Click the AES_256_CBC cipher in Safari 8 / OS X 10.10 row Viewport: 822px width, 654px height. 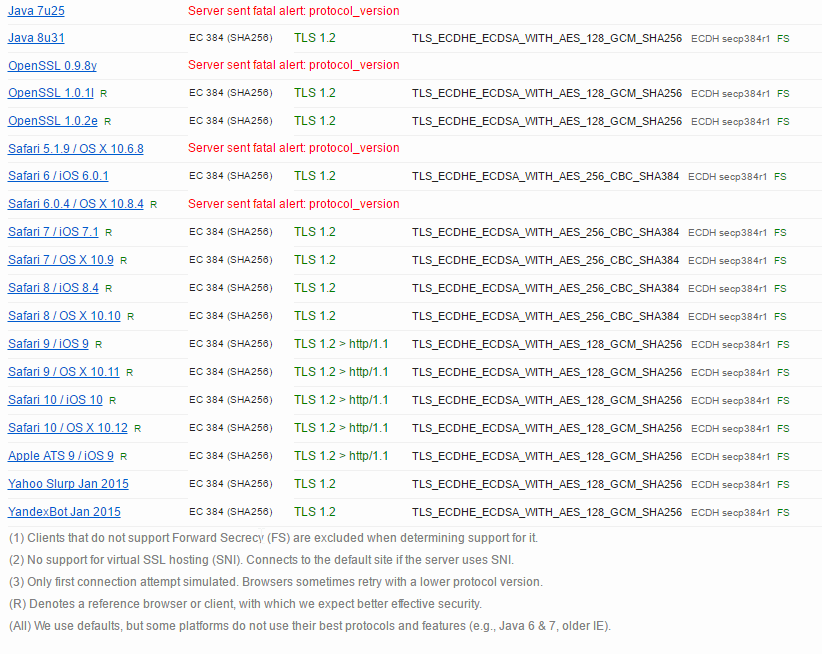tap(545, 316)
